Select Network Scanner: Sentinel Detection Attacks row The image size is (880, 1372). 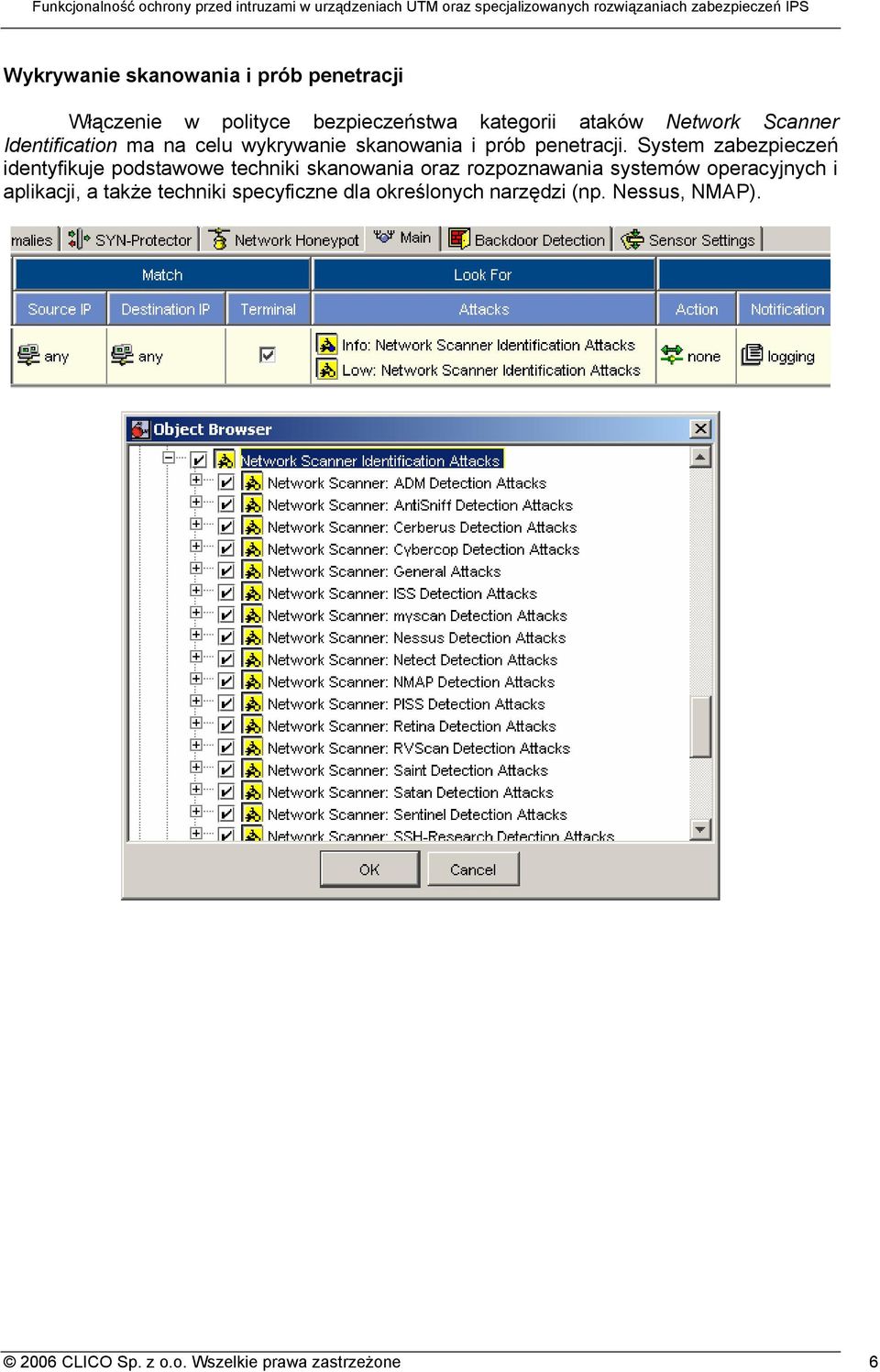click(417, 813)
